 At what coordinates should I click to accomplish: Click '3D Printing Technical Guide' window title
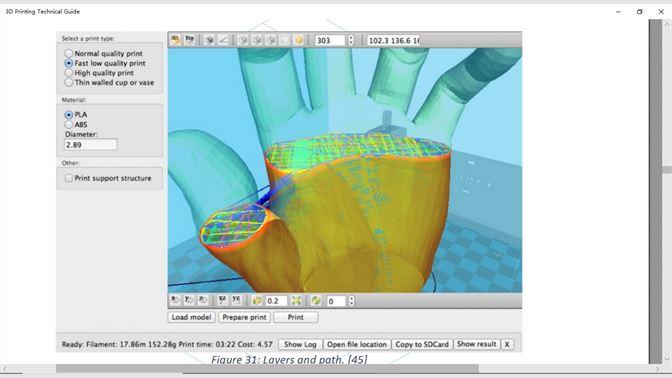[x=42, y=12]
